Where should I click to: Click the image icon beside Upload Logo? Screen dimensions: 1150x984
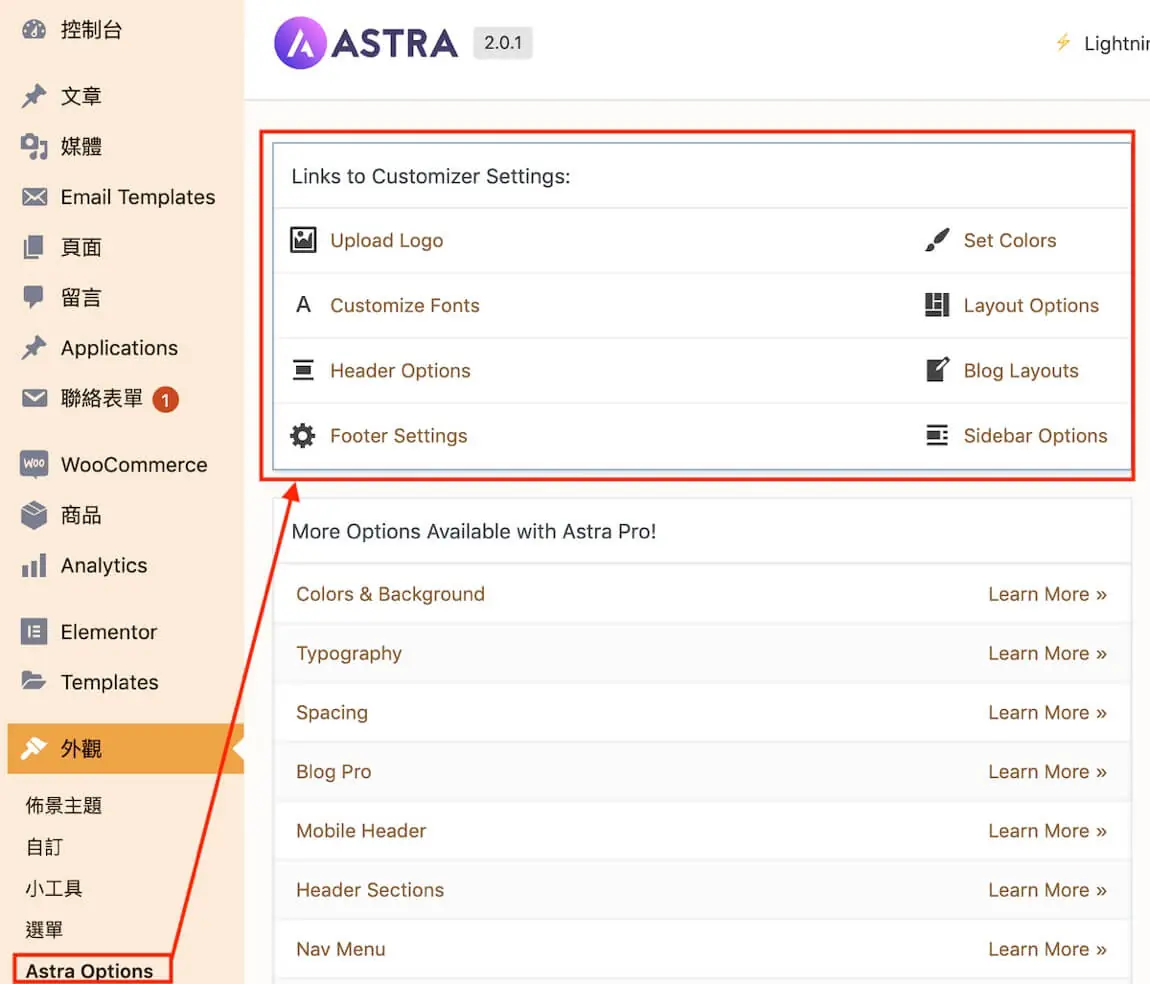[303, 240]
